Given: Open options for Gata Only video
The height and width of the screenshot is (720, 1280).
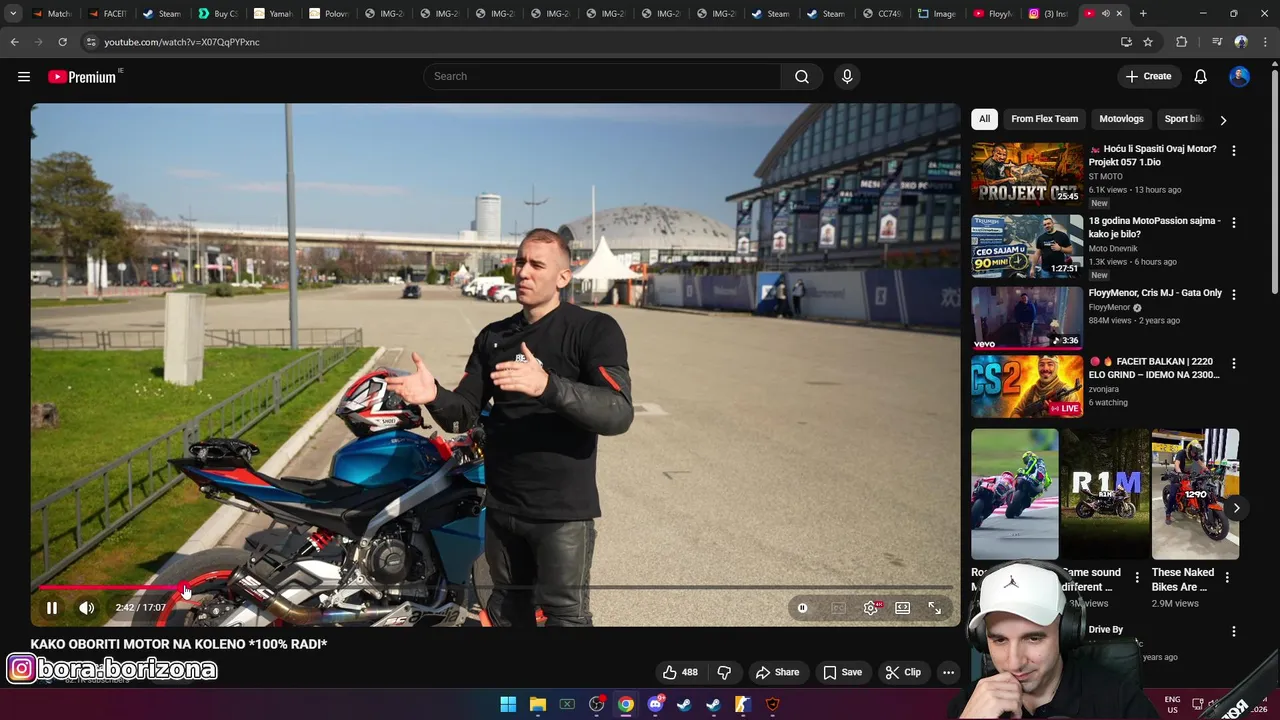Looking at the screenshot, I should (1233, 295).
